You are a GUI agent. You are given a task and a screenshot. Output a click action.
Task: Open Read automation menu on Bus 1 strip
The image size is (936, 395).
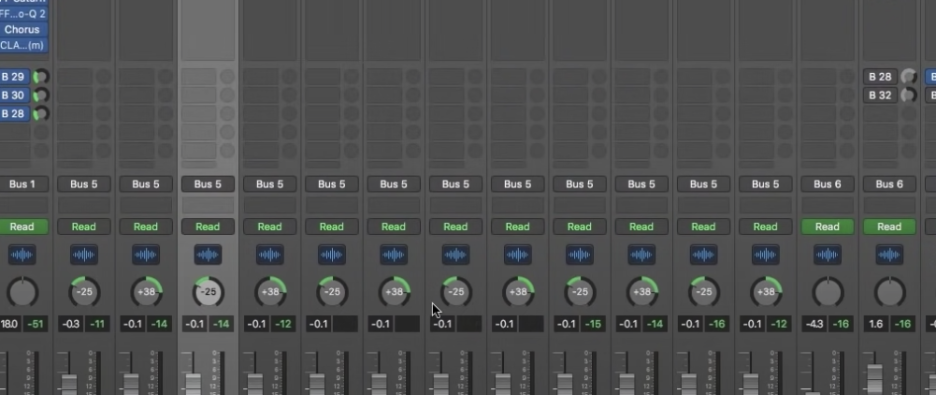pyautogui.click(x=22, y=227)
